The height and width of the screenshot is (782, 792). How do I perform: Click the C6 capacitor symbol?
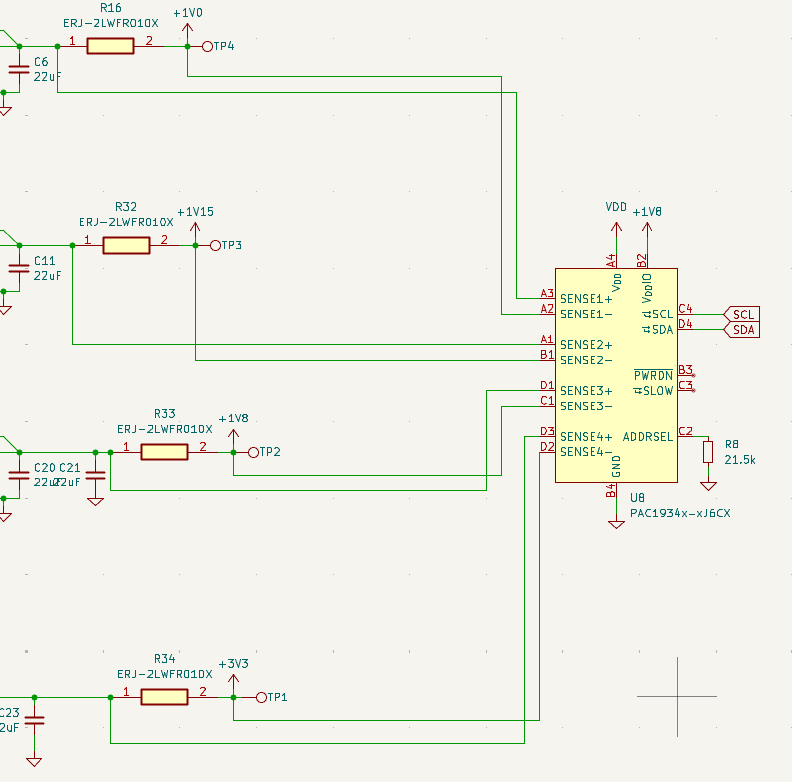pos(19,69)
